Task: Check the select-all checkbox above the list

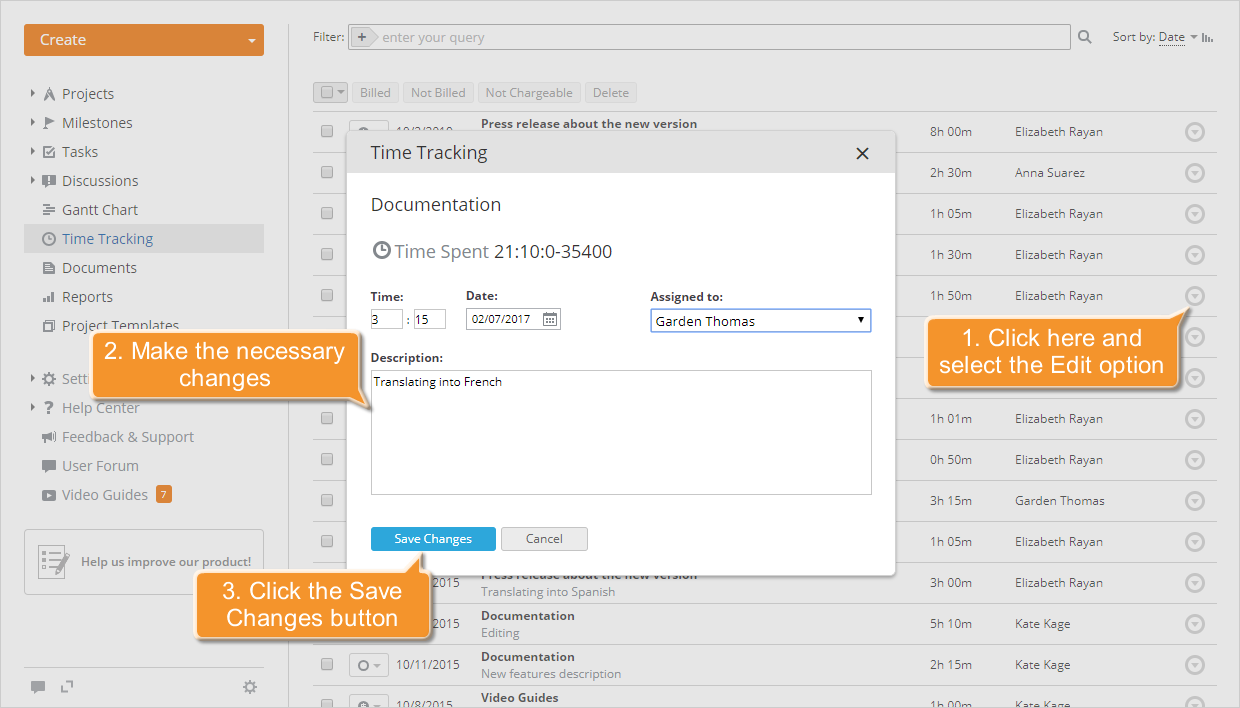Action: [x=326, y=91]
